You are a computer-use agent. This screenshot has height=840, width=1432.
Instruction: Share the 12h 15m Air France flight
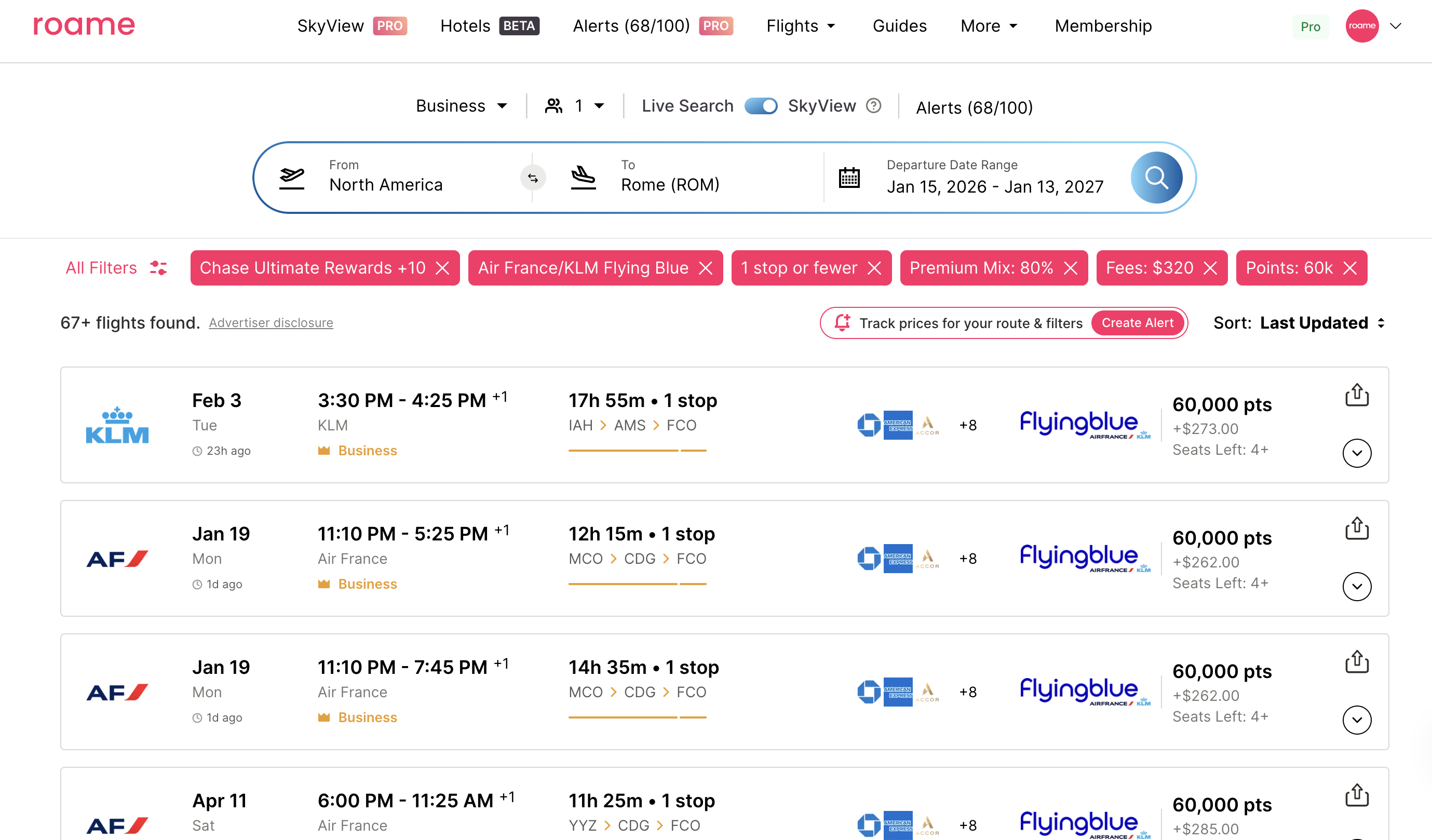pos(1356,529)
